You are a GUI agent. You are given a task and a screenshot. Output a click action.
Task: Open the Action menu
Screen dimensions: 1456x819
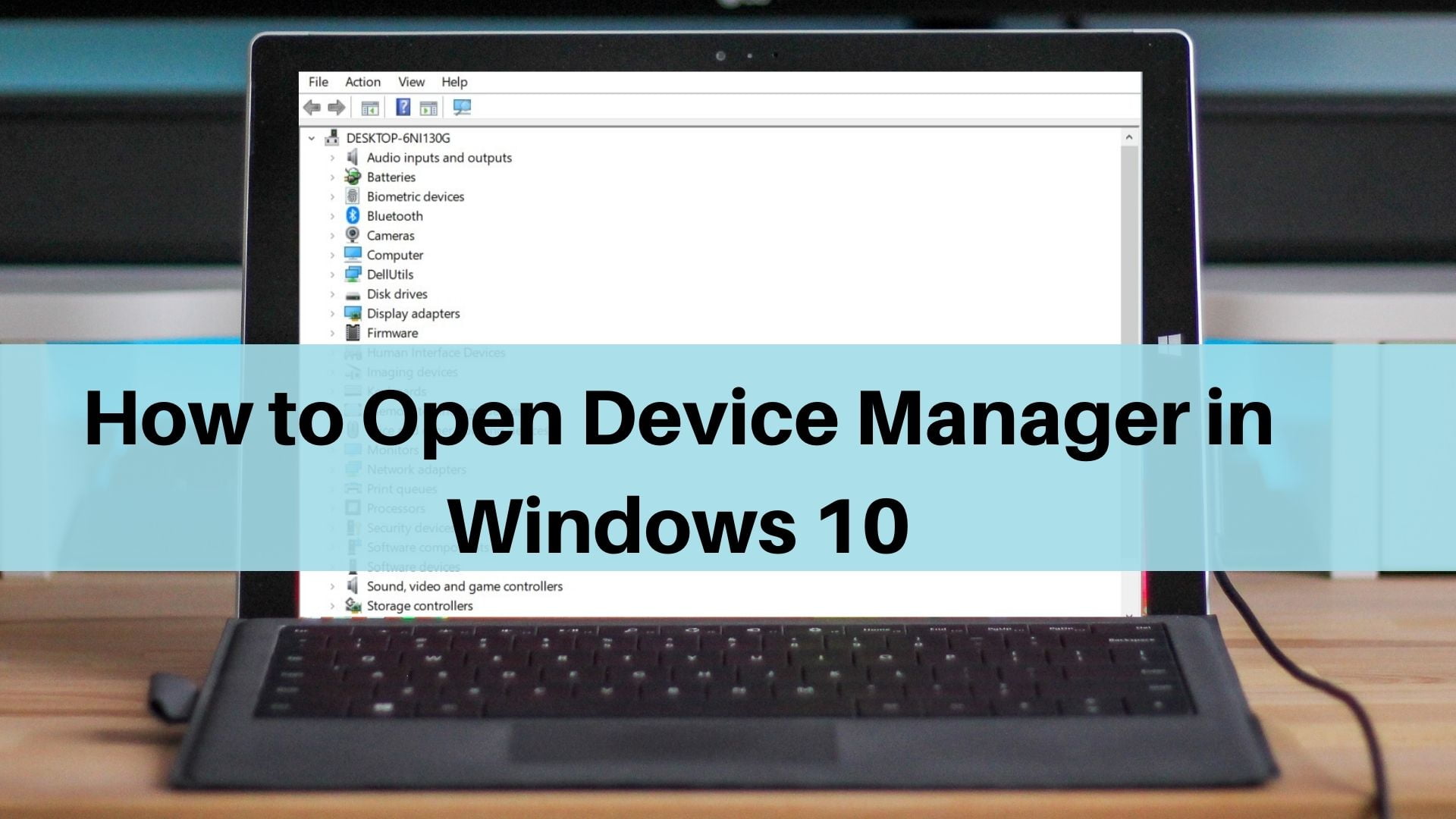(x=360, y=81)
